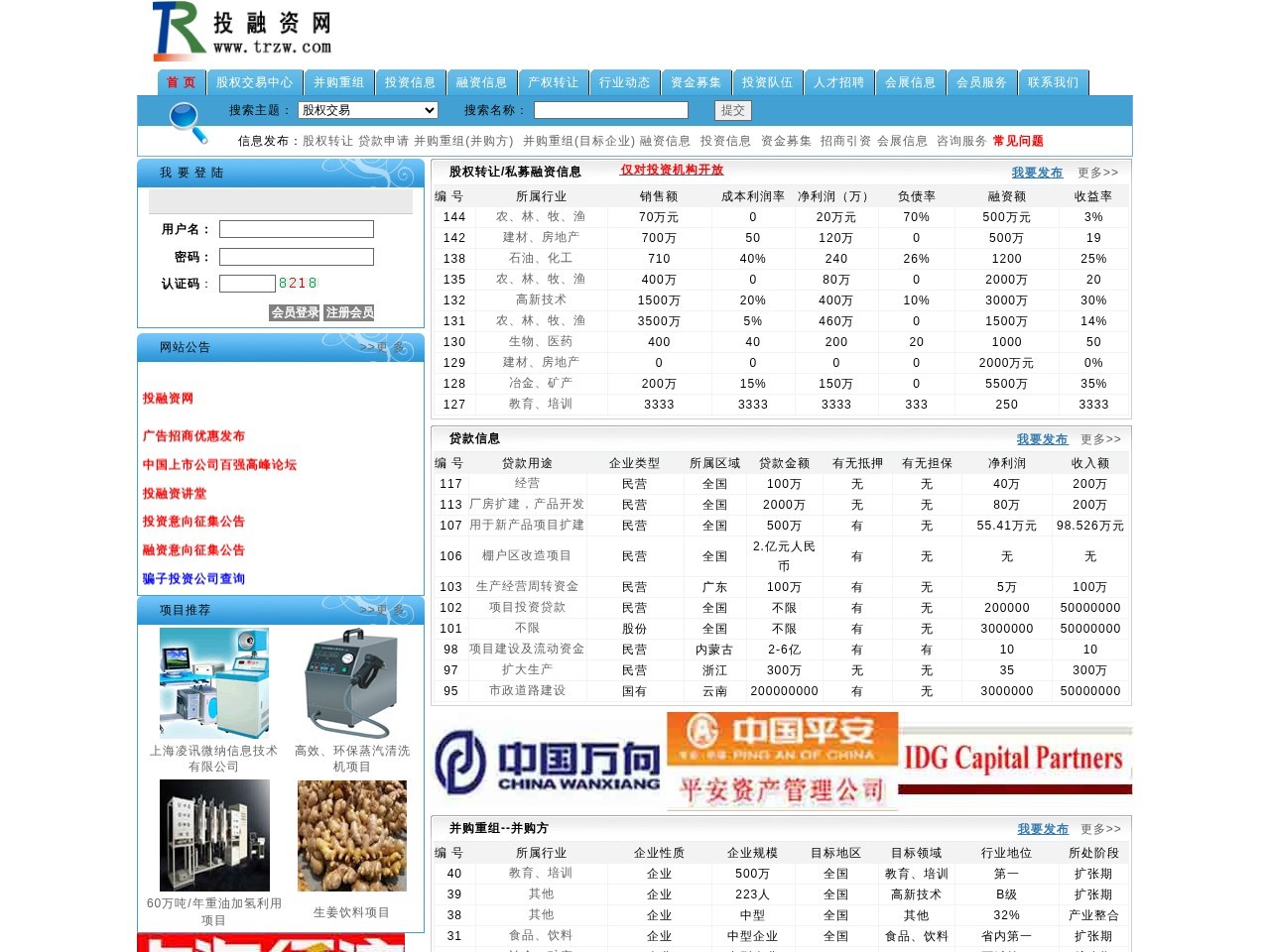Open the 融资意向征集公告 link
Image resolution: width=1270 pixels, height=952 pixels.
193,550
